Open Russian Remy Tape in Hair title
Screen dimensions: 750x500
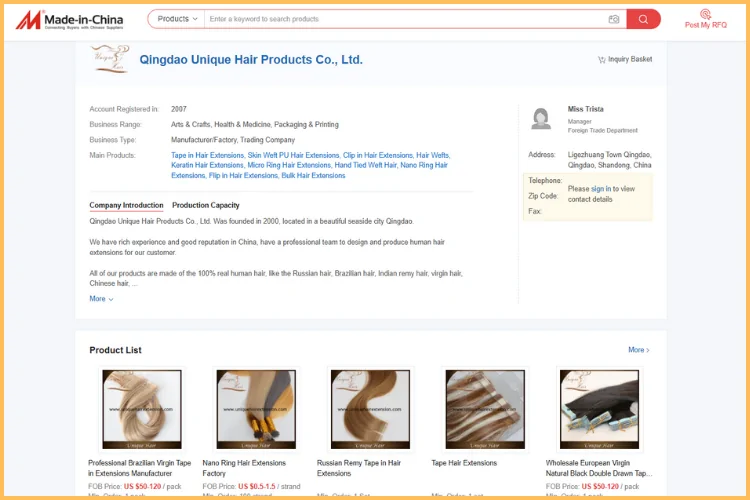359,468
